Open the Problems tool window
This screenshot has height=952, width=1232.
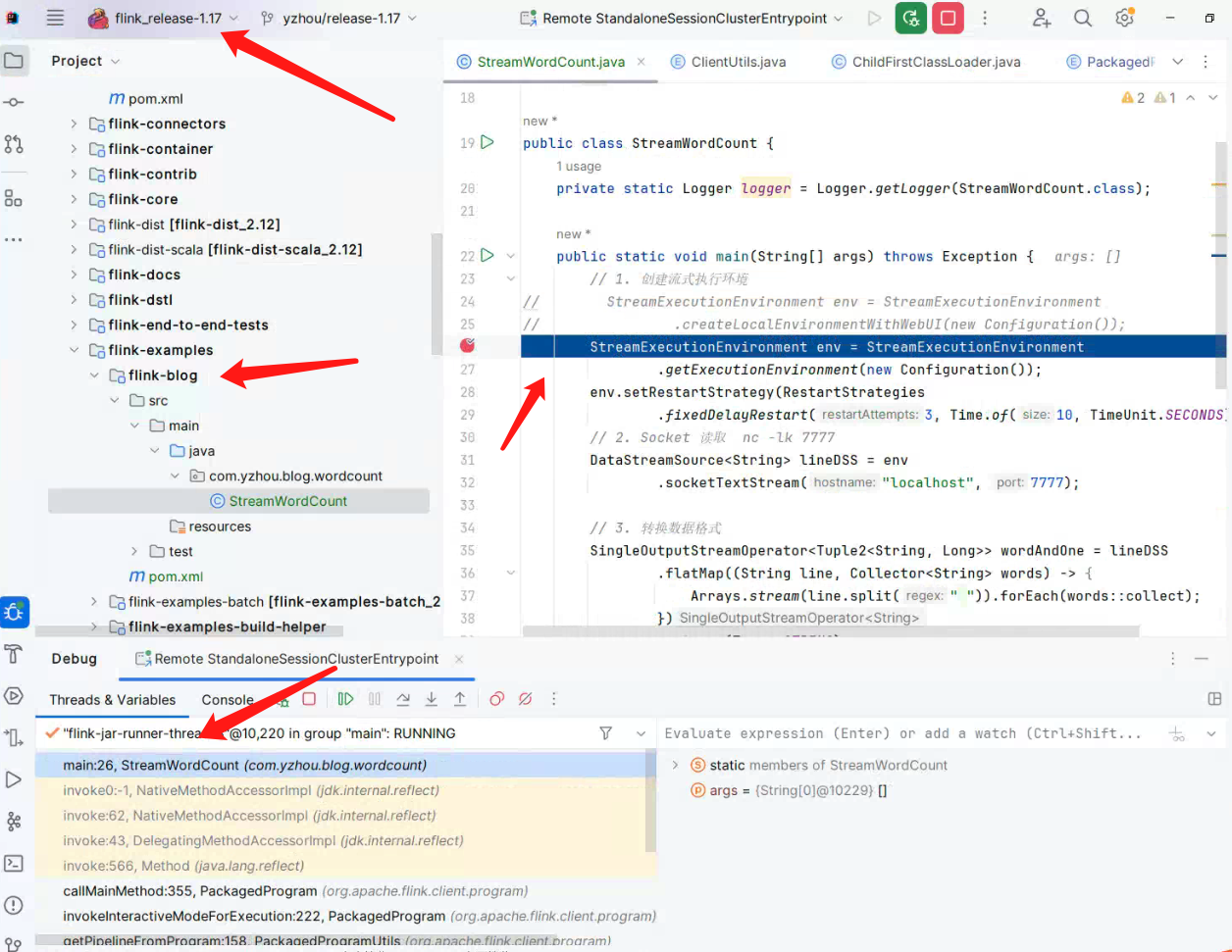[14, 905]
